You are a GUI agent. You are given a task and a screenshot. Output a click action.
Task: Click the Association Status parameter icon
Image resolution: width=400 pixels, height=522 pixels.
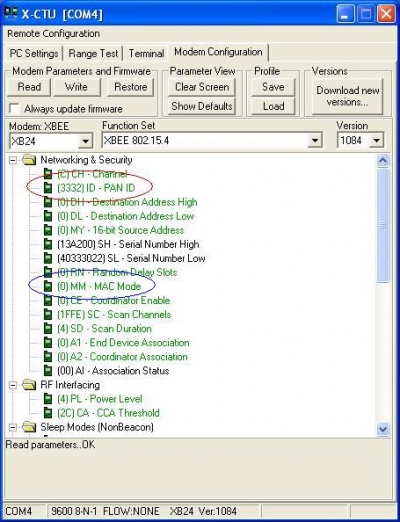(48, 371)
